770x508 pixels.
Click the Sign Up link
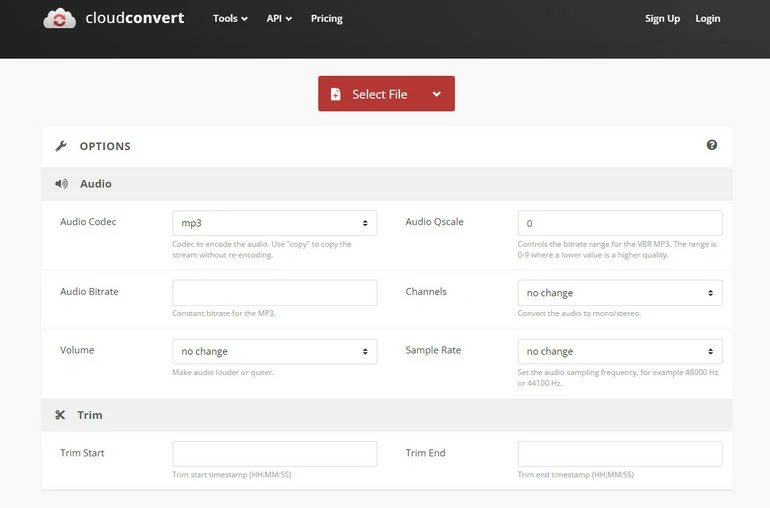tap(662, 19)
